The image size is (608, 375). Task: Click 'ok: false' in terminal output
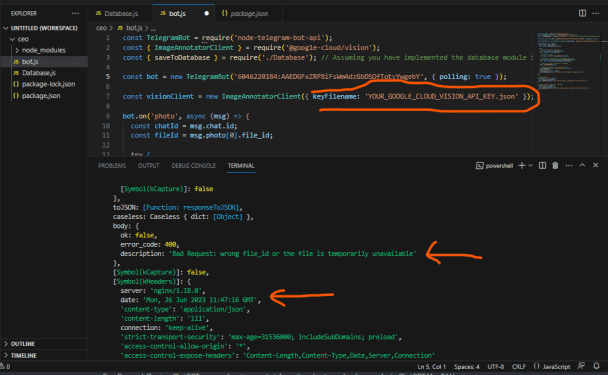coord(138,235)
